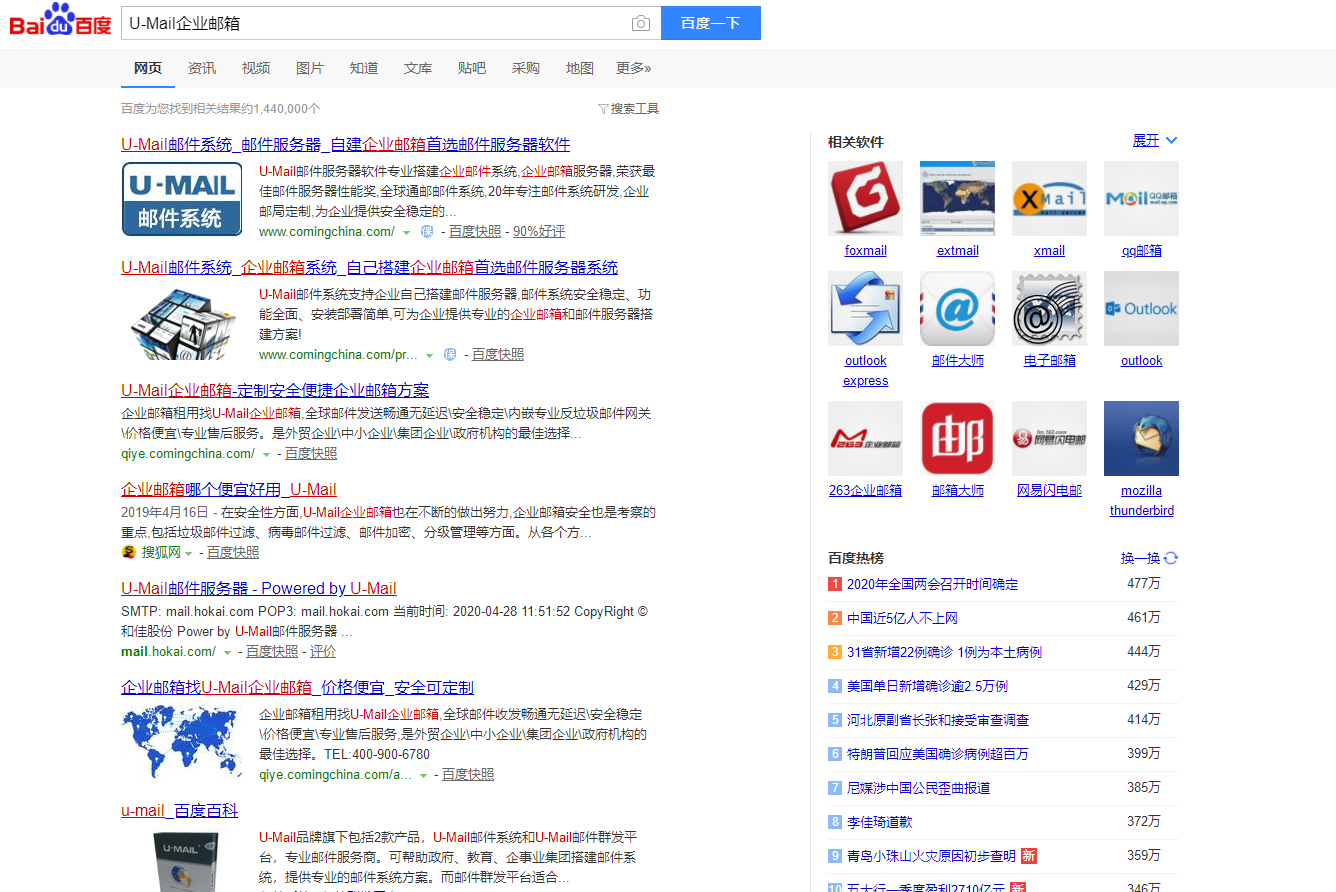Open the 90%好评 rating link
The height and width of the screenshot is (892, 1336).
pyautogui.click(x=539, y=232)
